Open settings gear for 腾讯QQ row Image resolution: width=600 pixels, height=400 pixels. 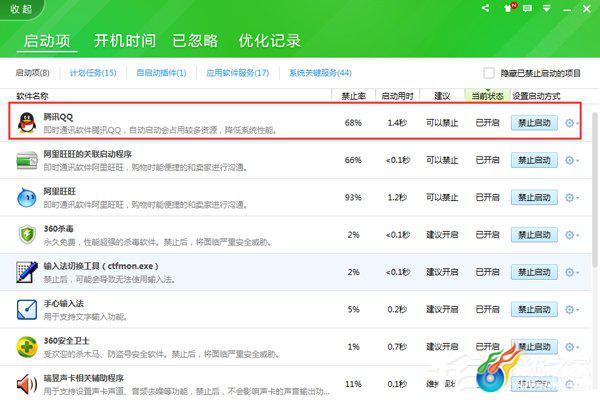click(571, 123)
